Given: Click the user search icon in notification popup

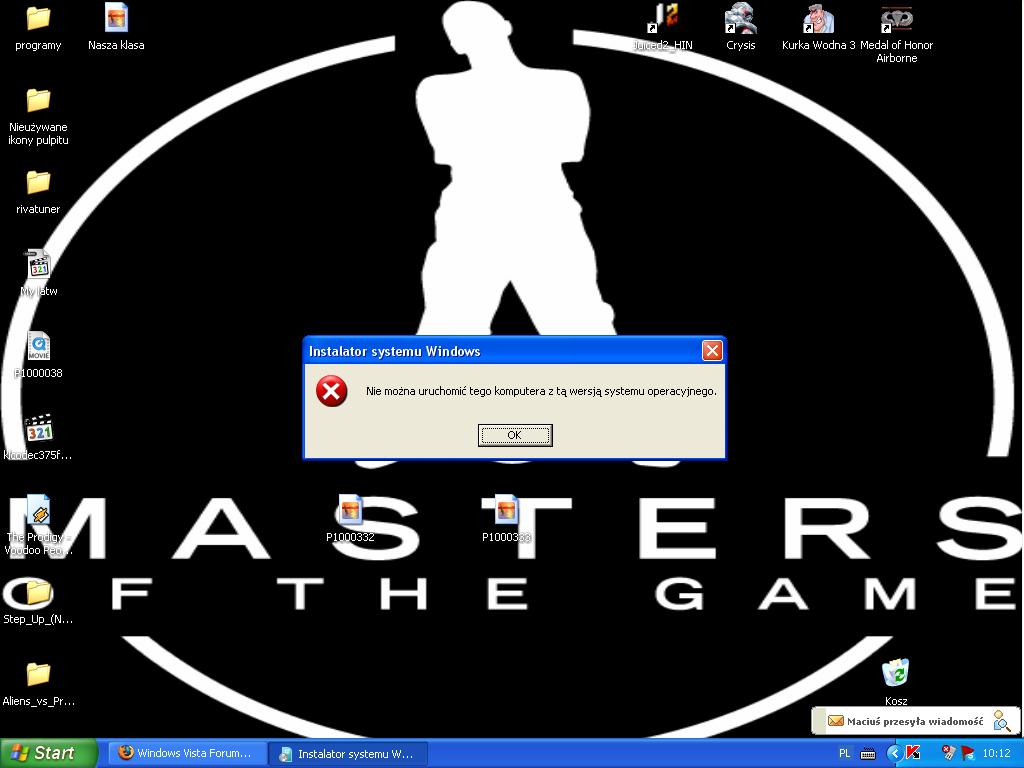Looking at the screenshot, I should 1001,721.
